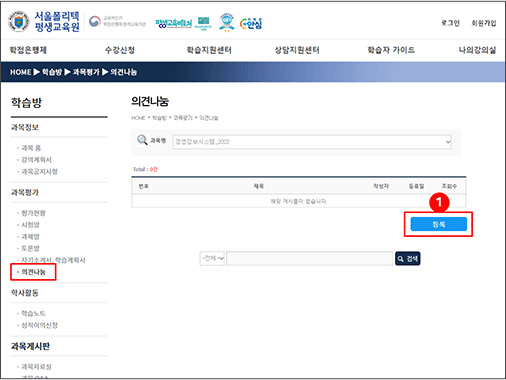Click the magnifier icon next to 과목명

(142, 140)
